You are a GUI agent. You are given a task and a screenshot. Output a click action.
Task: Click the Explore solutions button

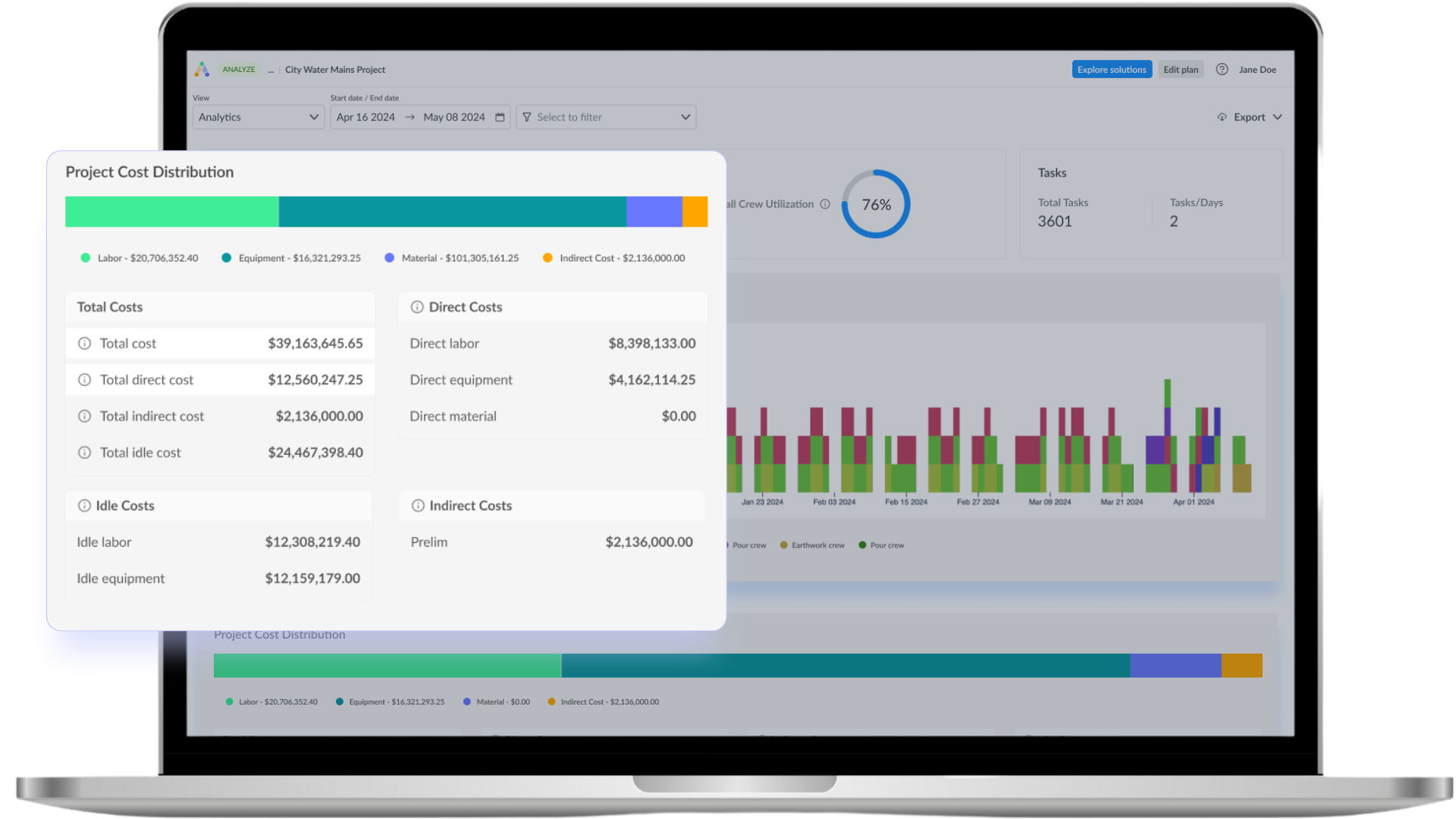click(x=1111, y=70)
